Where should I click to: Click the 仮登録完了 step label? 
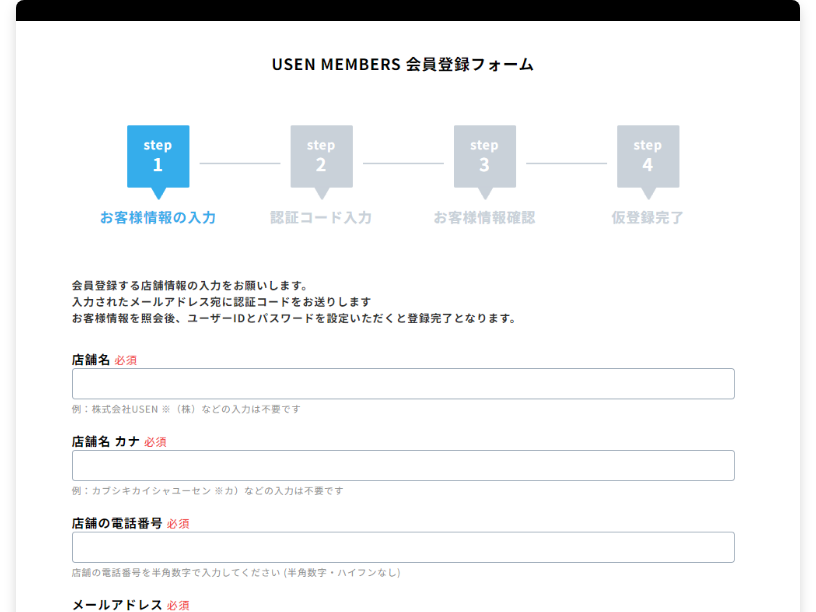tap(647, 213)
